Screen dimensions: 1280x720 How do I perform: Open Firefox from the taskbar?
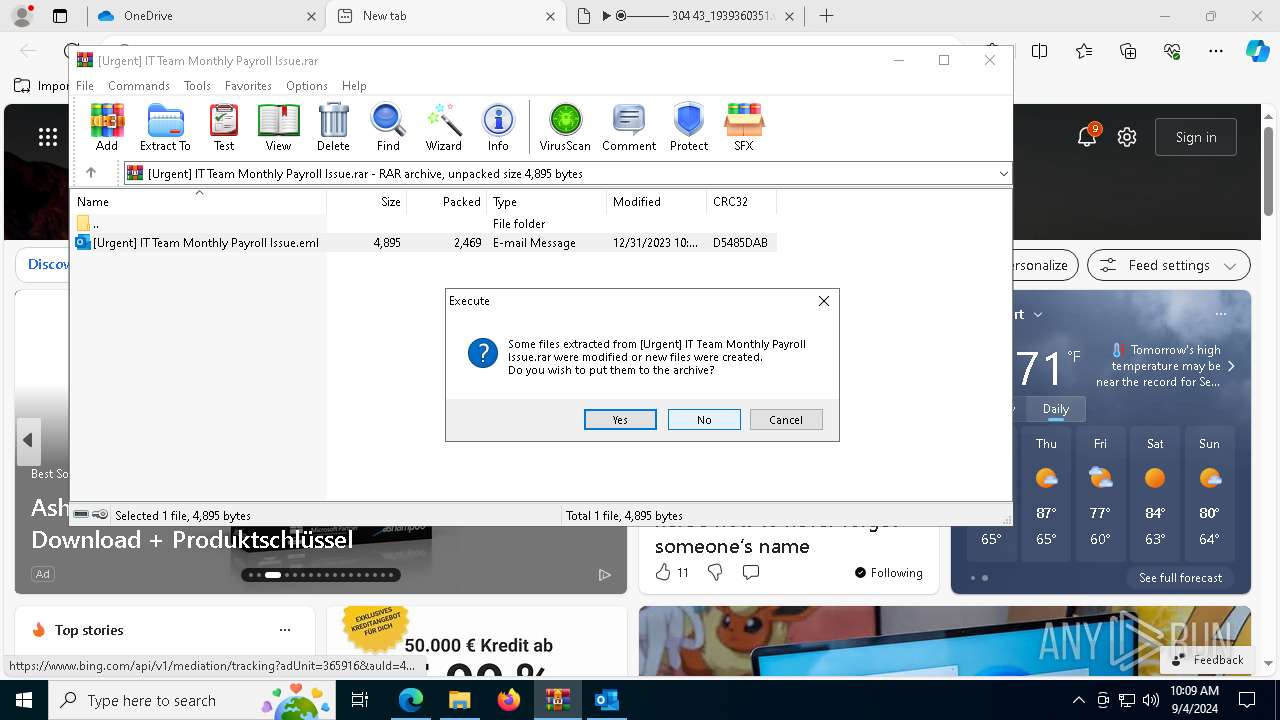click(508, 700)
